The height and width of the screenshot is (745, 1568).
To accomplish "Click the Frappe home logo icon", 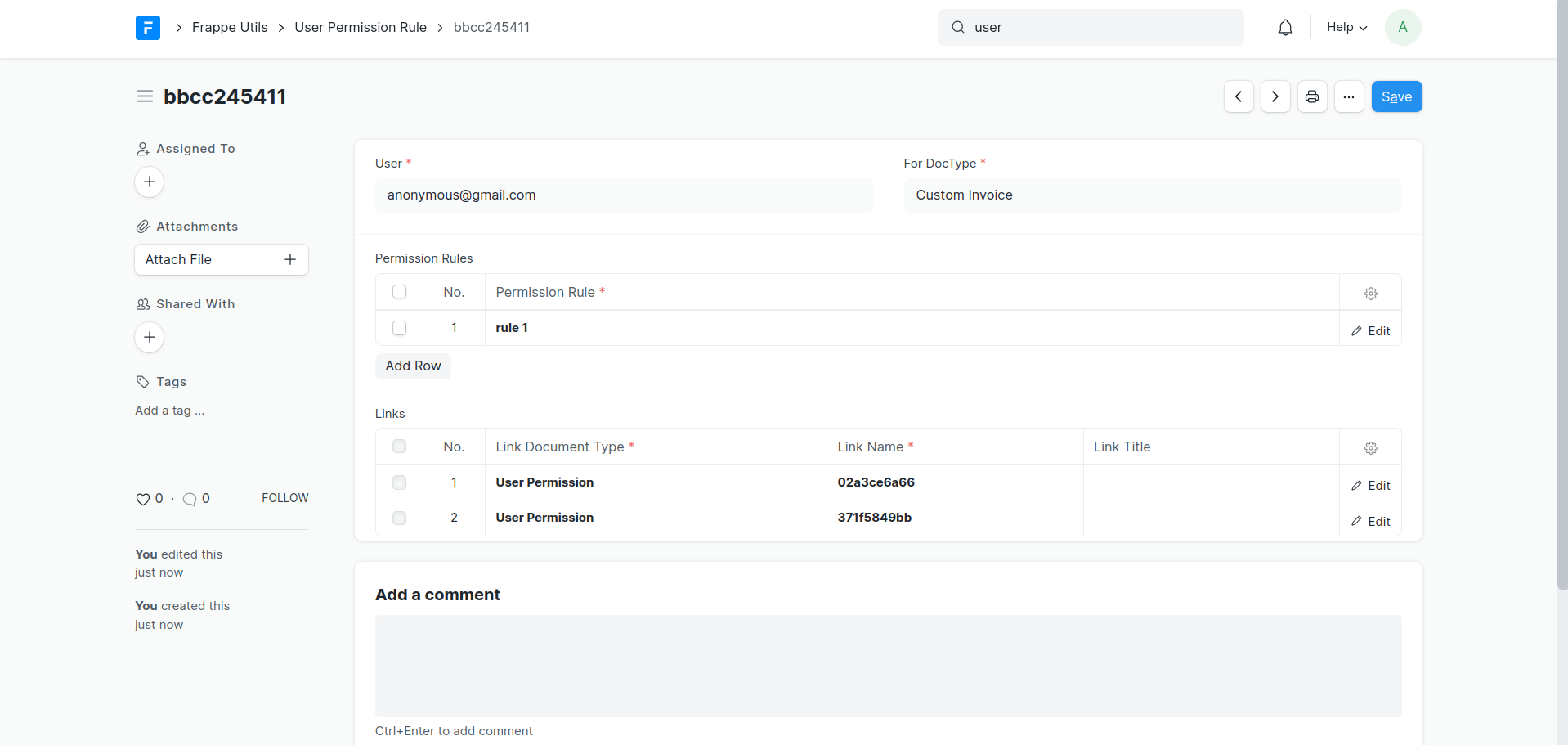I will coord(148,28).
